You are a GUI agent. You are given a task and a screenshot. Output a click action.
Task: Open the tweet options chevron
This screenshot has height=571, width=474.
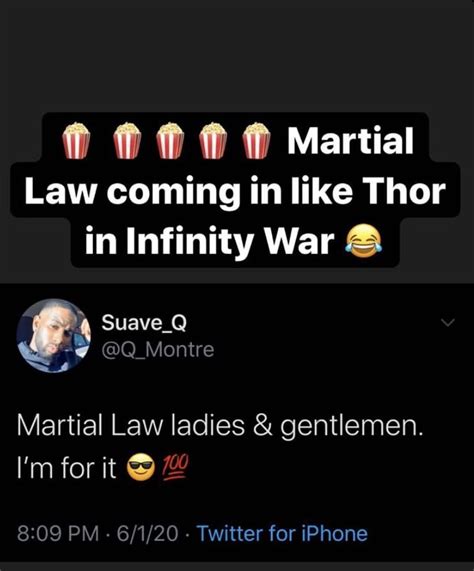[447, 322]
